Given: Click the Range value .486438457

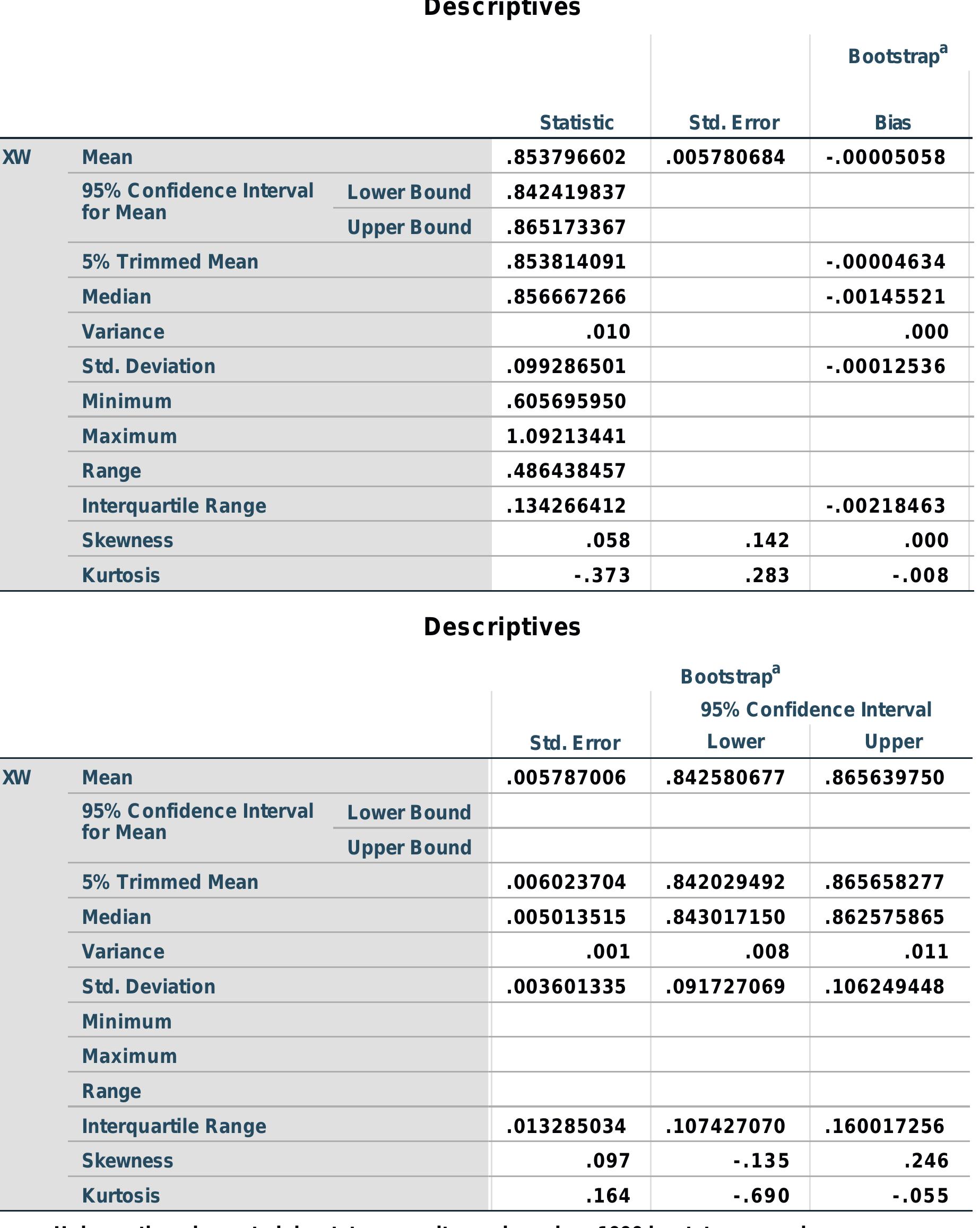Looking at the screenshot, I should click(x=566, y=471).
